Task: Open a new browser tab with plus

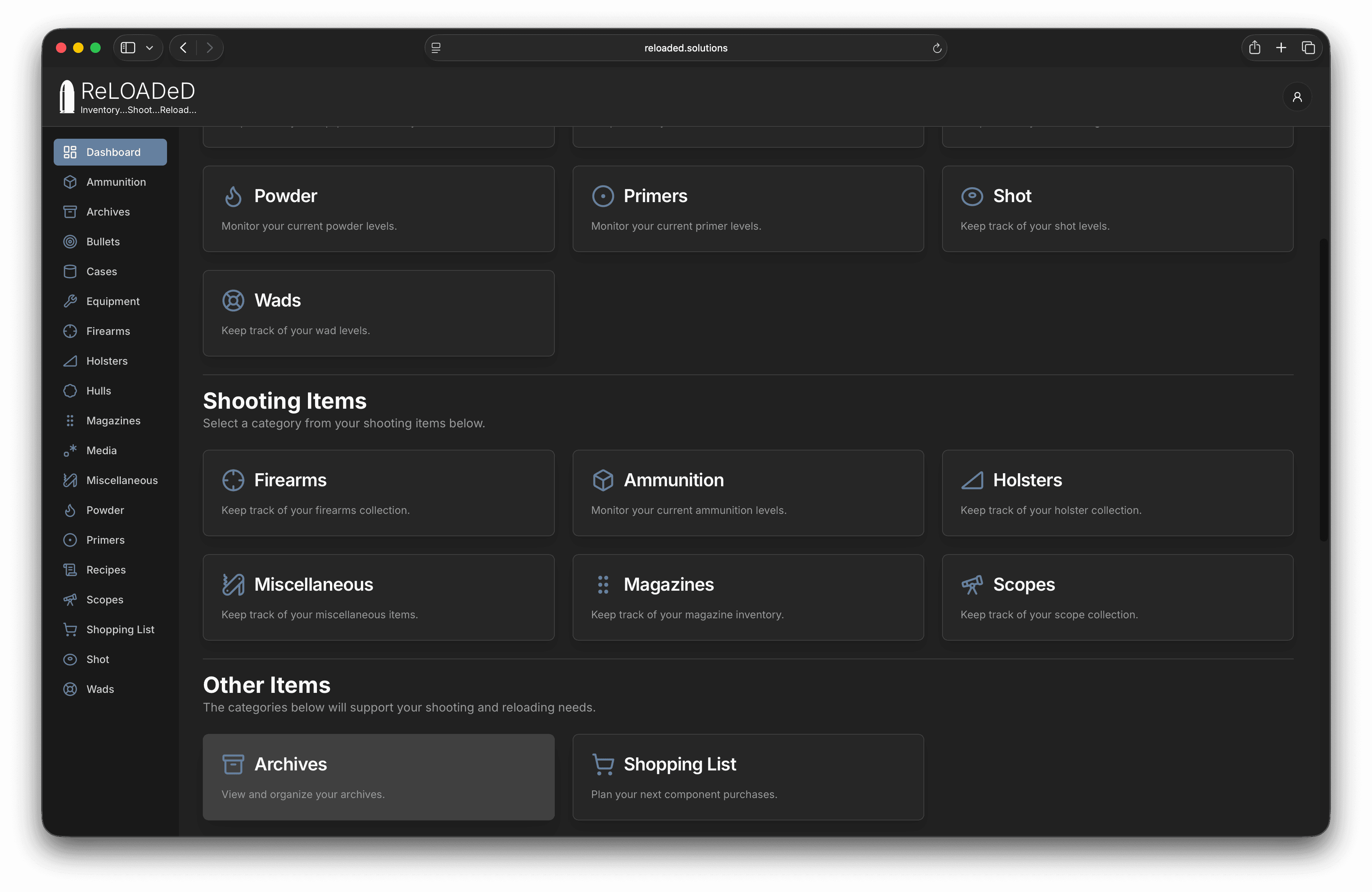Action: point(1281,48)
